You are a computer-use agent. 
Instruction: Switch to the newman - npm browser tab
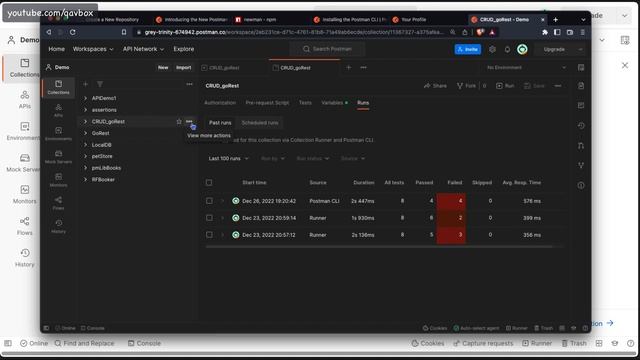(260, 20)
